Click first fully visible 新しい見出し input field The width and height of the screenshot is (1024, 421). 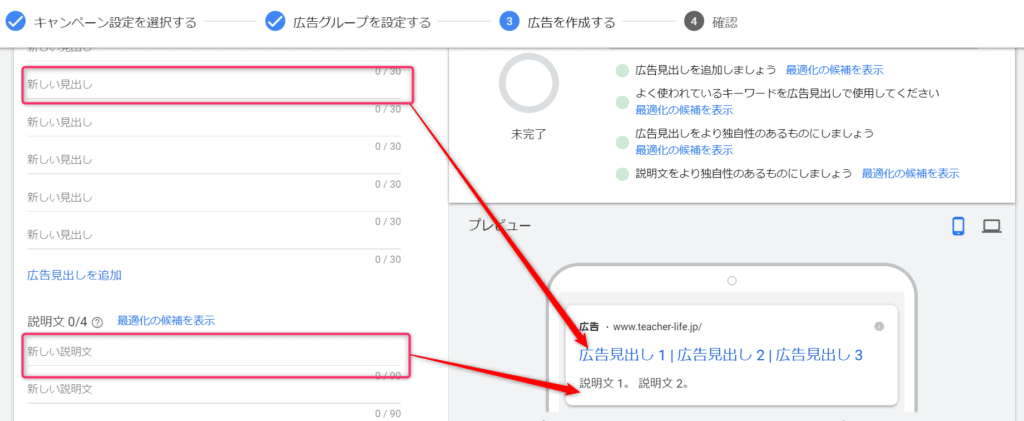(x=214, y=85)
